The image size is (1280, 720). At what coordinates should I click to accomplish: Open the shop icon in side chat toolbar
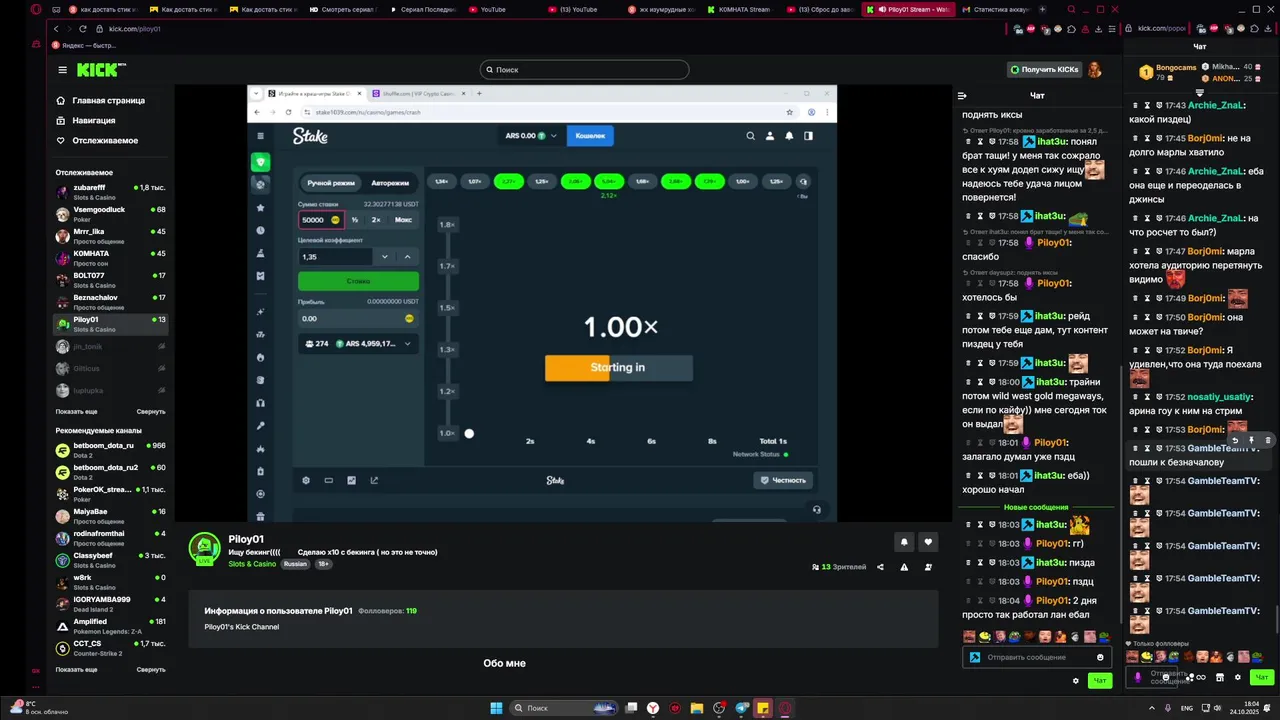pos(1219,677)
